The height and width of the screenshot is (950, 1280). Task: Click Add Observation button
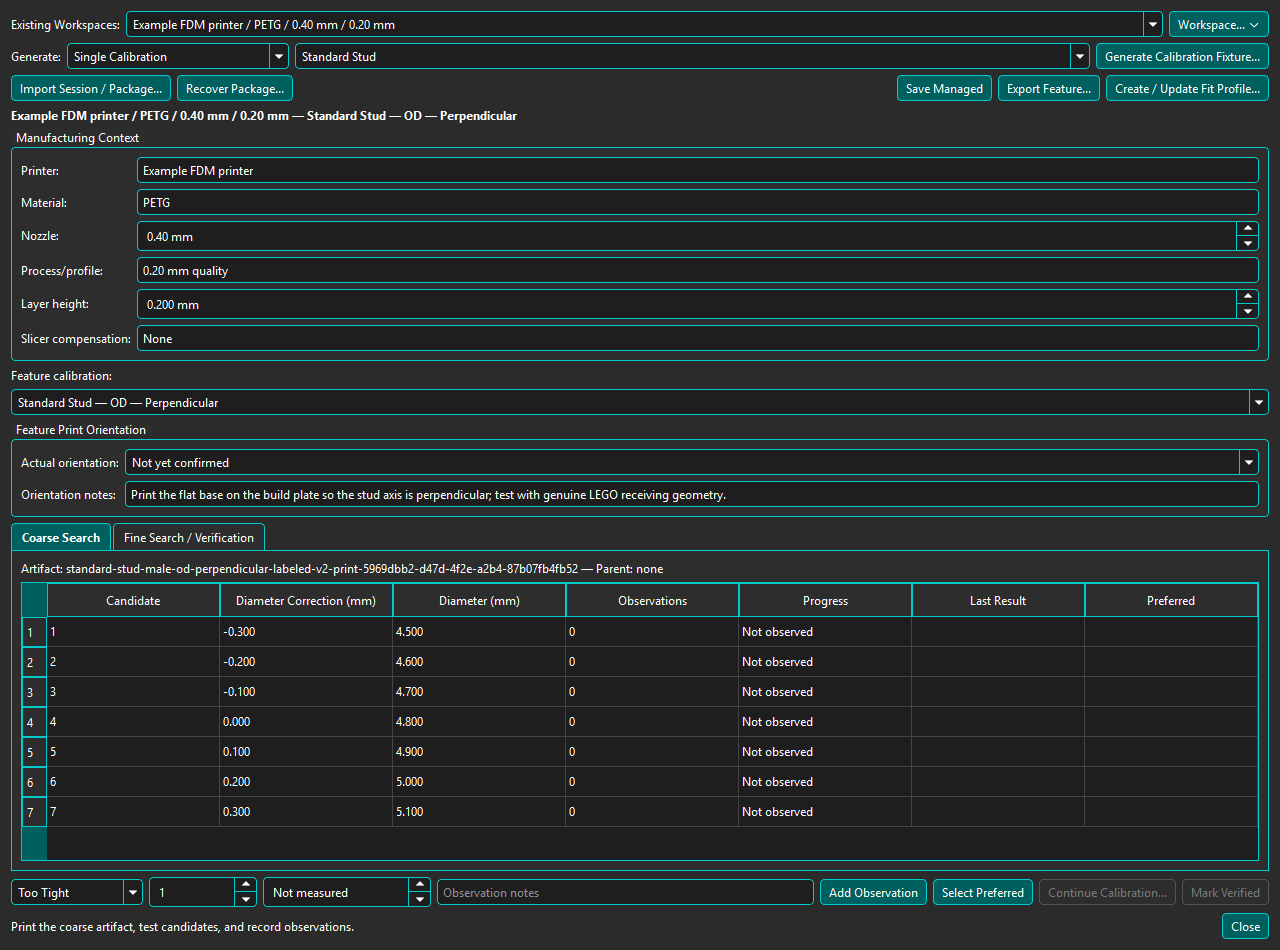point(873,893)
